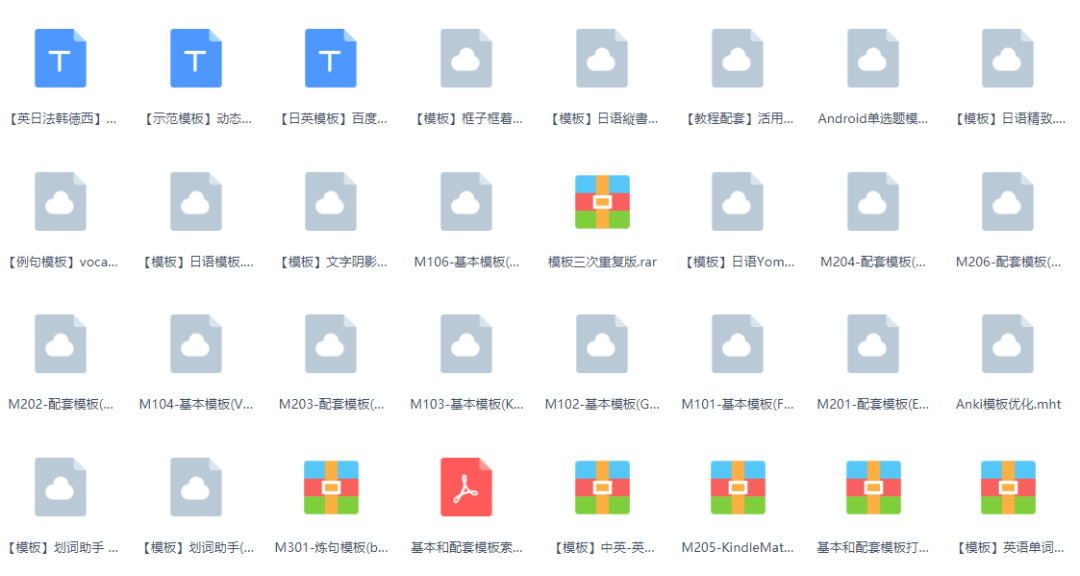Select the 【模板】英语单词 archive icon
The height and width of the screenshot is (576, 1080).
click(1008, 488)
